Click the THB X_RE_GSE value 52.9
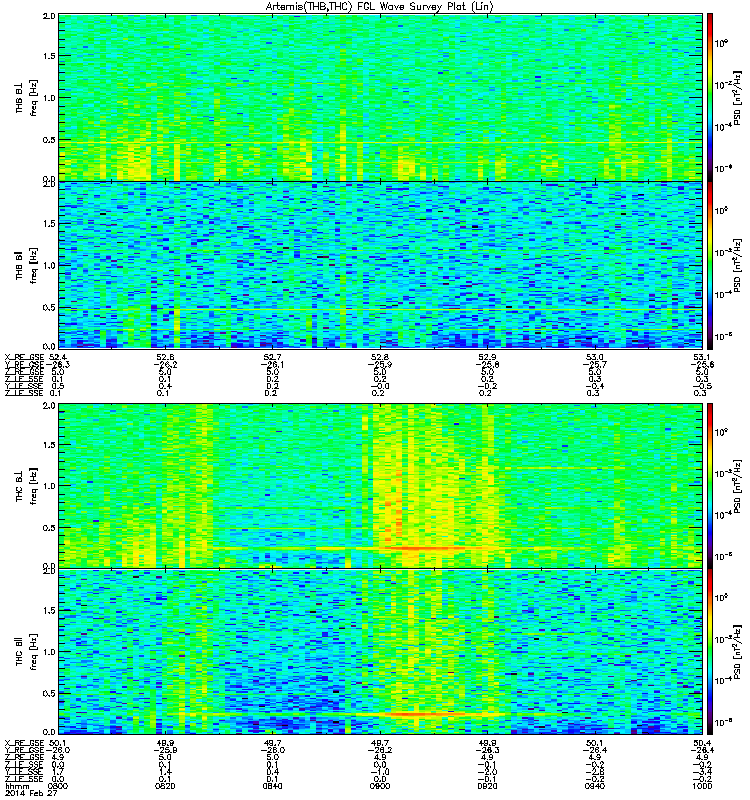 pos(487,357)
